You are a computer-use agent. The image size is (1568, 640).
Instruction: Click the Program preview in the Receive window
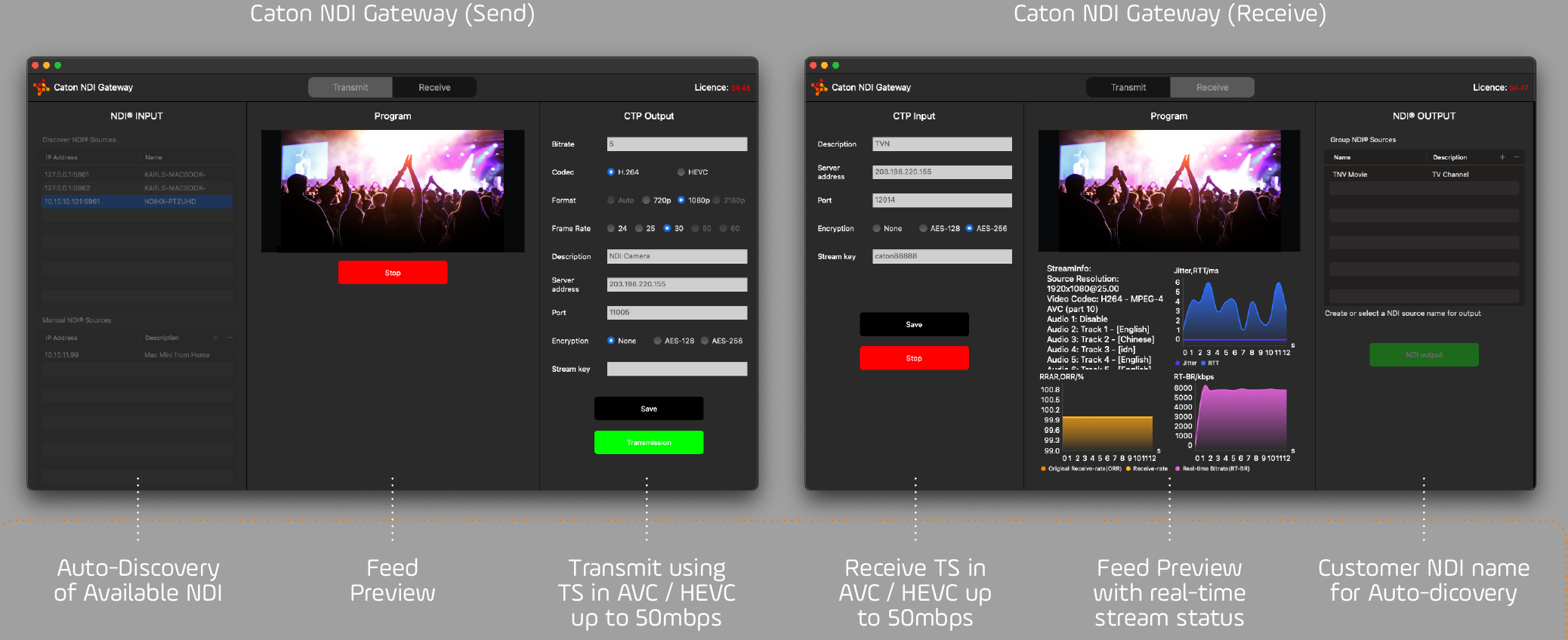tap(1169, 191)
